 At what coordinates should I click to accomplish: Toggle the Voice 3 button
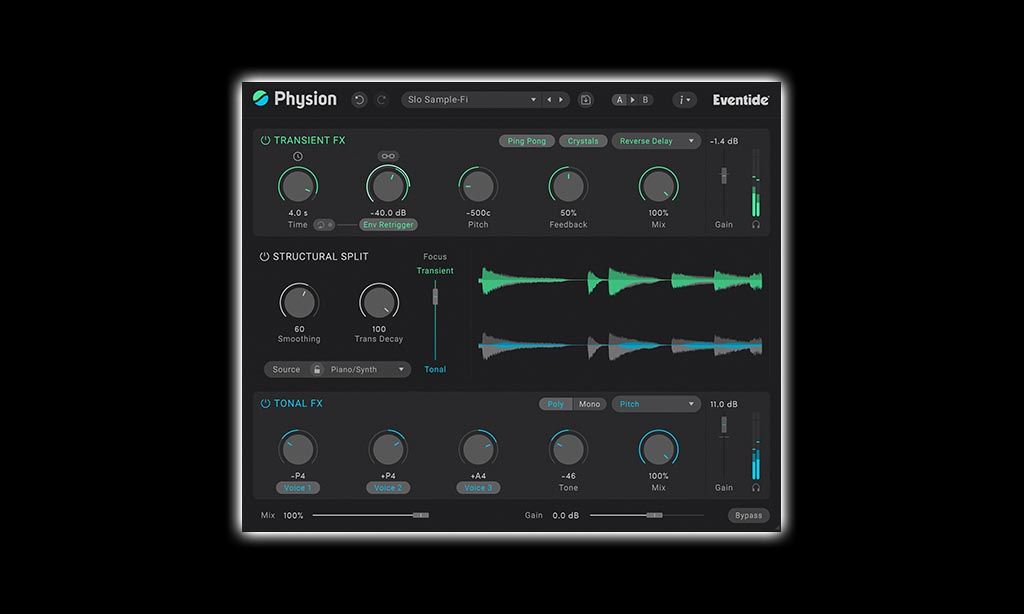478,488
